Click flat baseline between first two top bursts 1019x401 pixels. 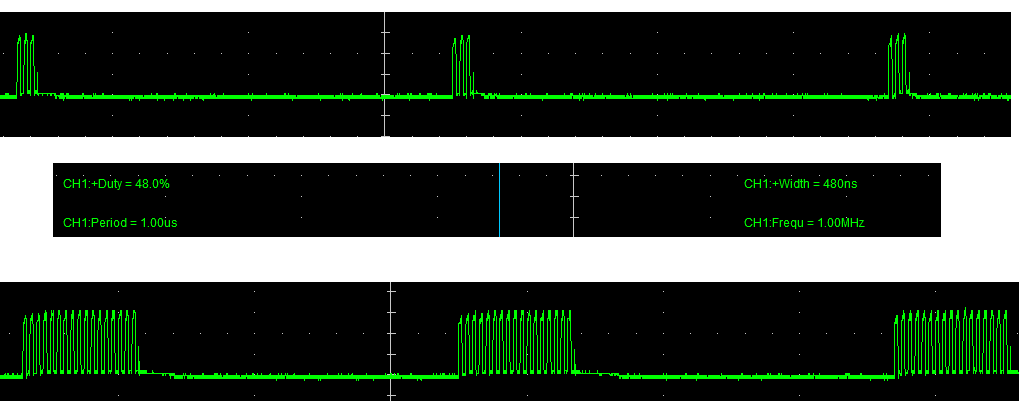click(240, 97)
